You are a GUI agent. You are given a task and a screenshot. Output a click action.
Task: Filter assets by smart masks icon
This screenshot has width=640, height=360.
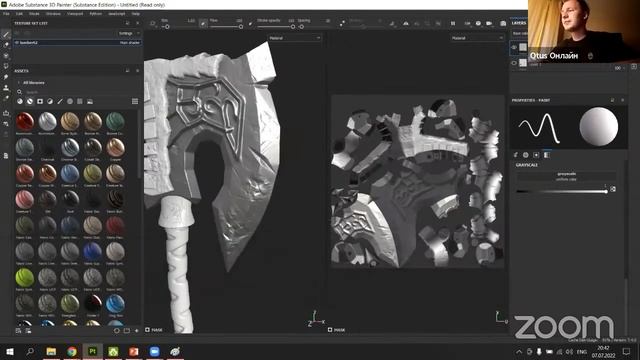click(x=40, y=101)
